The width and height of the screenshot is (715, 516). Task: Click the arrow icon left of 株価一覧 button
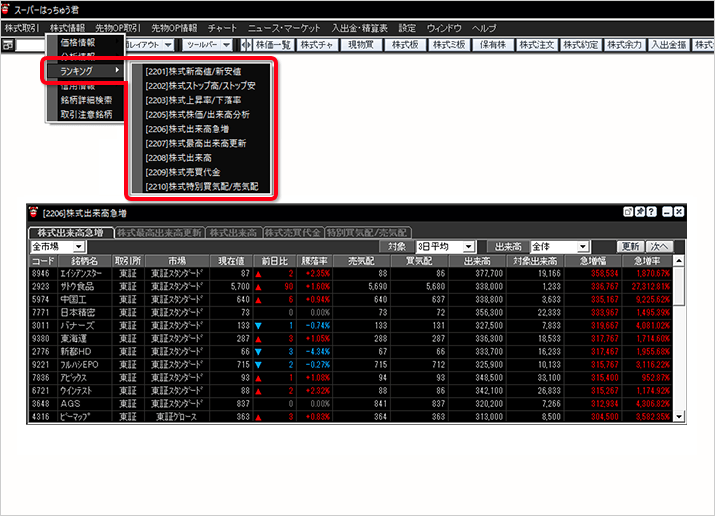(247, 45)
